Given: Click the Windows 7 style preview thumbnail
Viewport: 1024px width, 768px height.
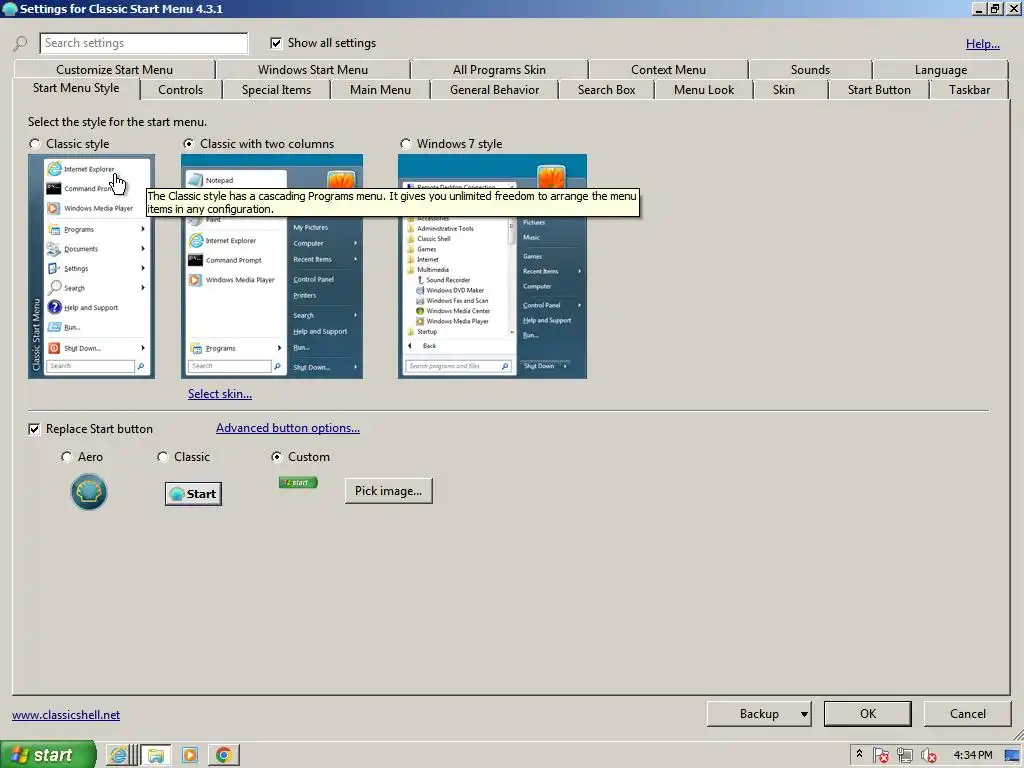Looking at the screenshot, I should tap(492, 266).
